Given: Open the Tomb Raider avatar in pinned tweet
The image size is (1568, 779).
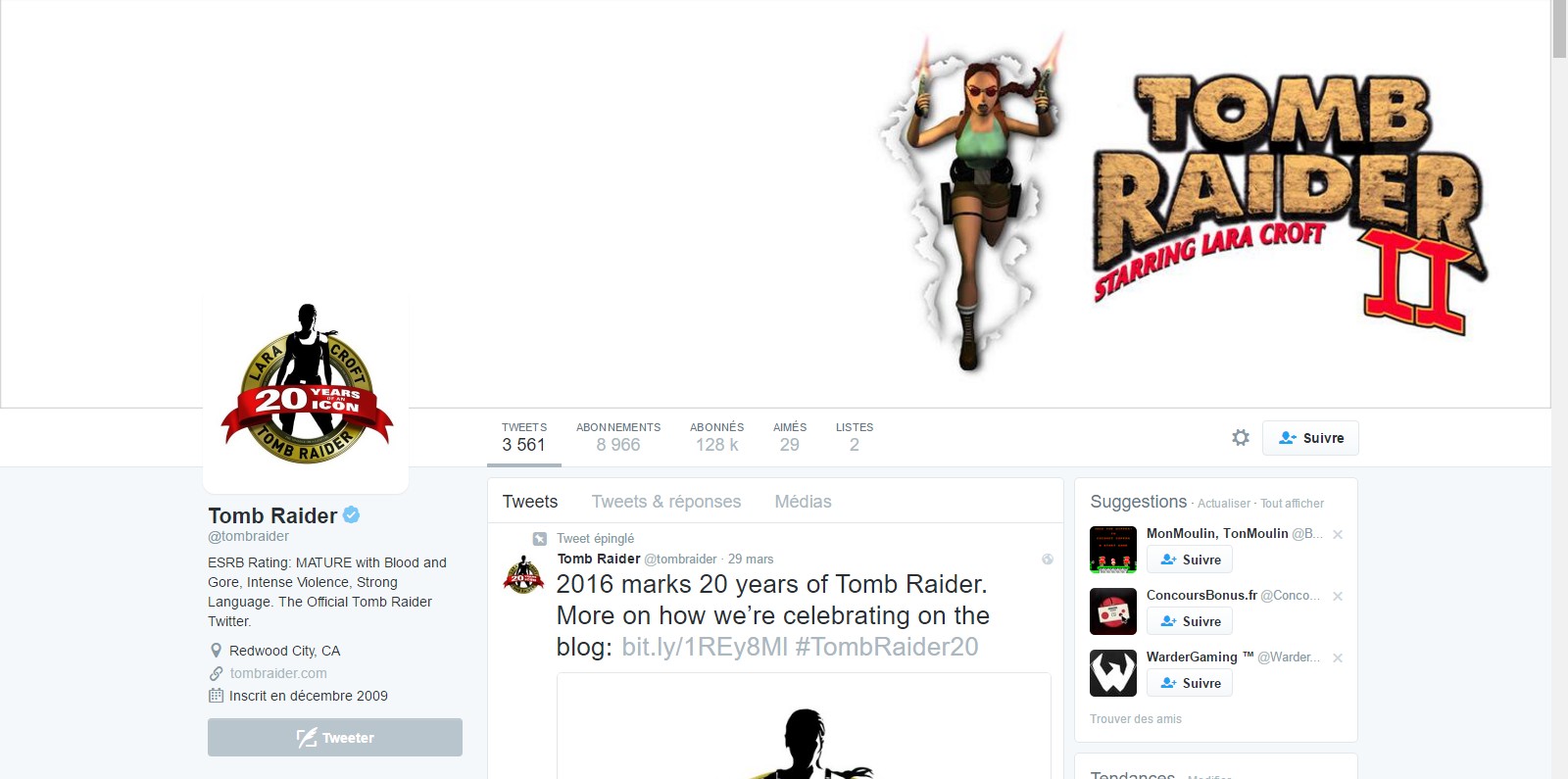Looking at the screenshot, I should [x=523, y=574].
